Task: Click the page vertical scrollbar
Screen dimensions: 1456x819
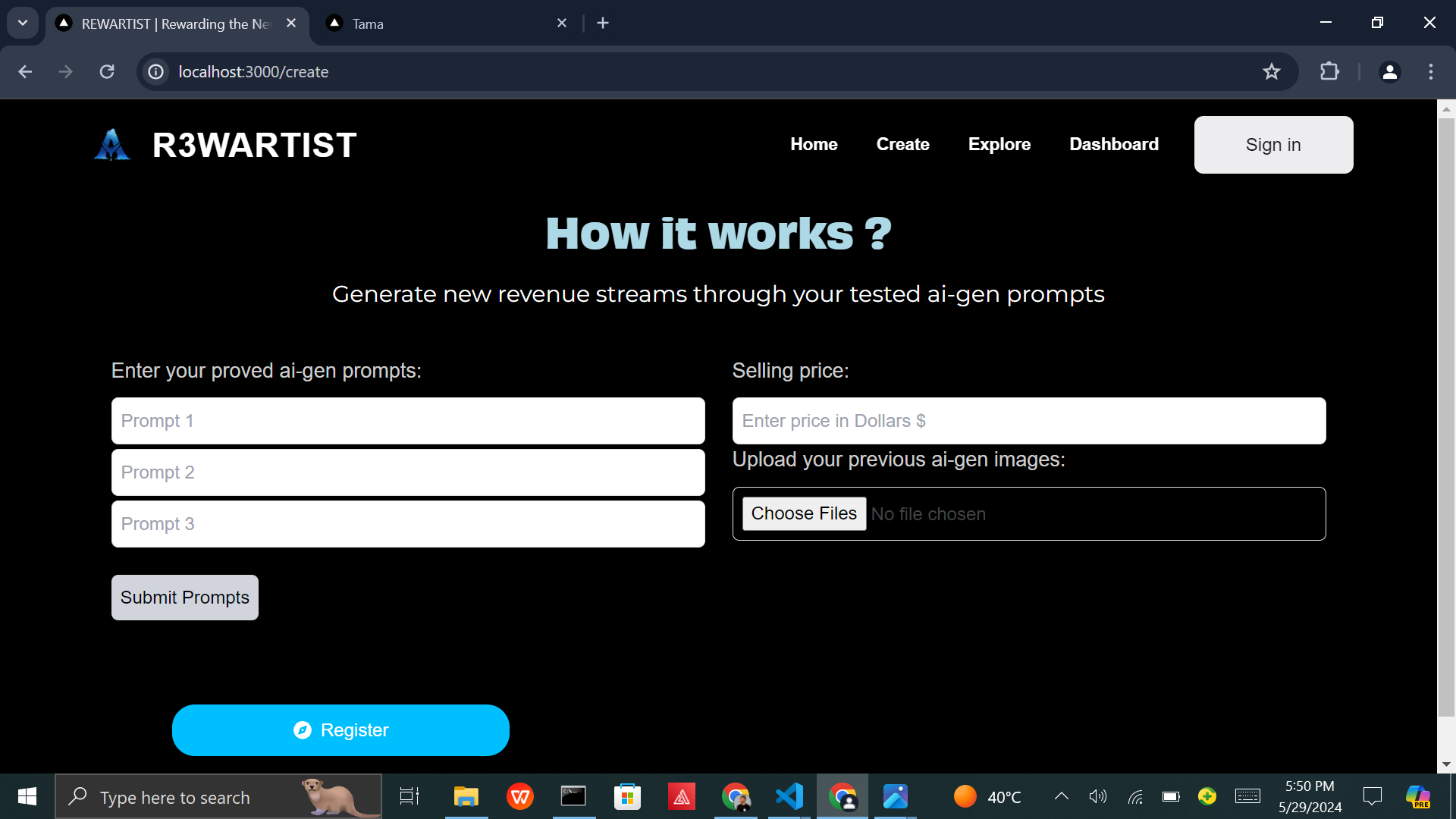Action: tap(1446, 417)
